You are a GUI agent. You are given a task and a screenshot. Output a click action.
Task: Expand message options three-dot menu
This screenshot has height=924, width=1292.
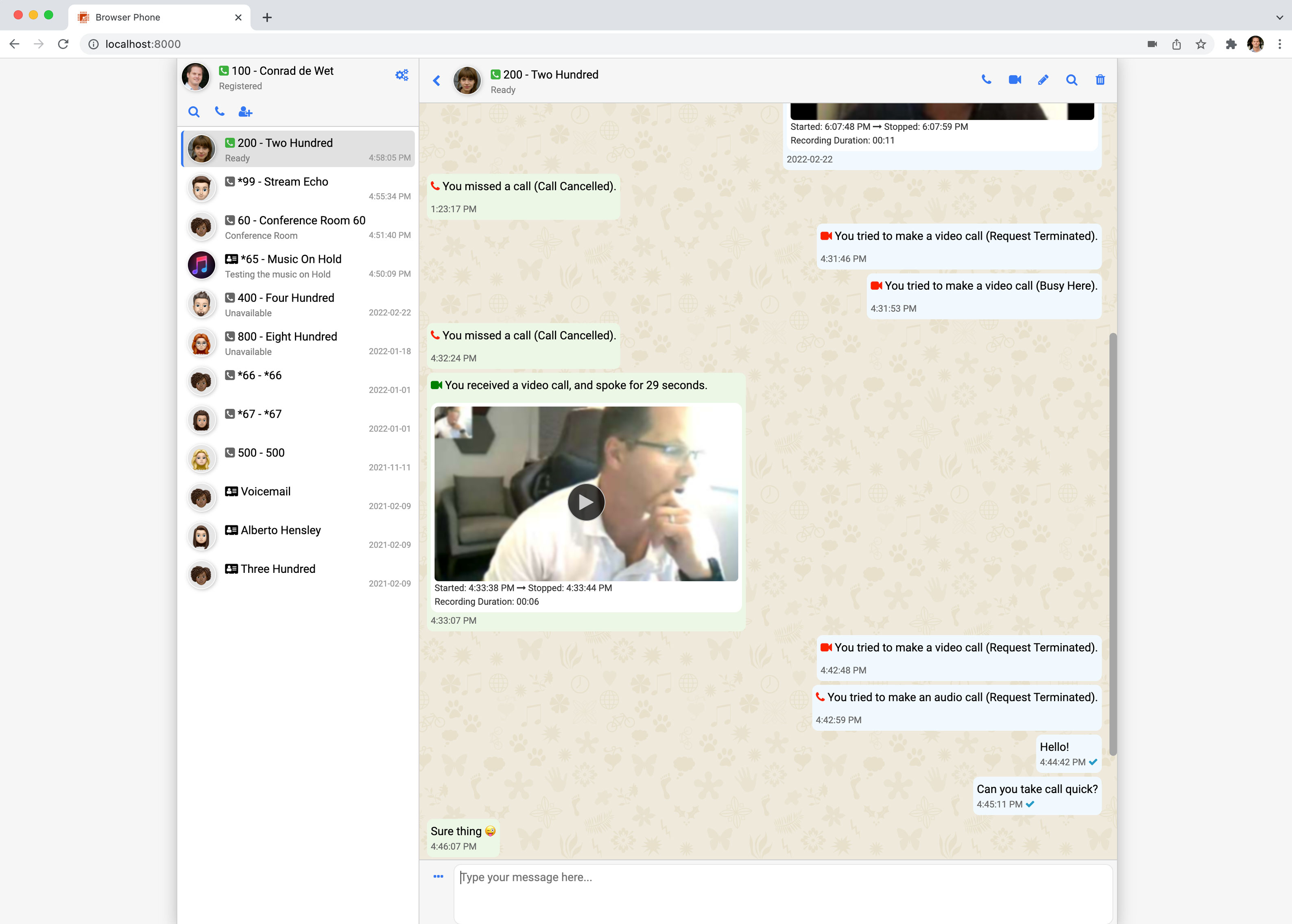[438, 876]
